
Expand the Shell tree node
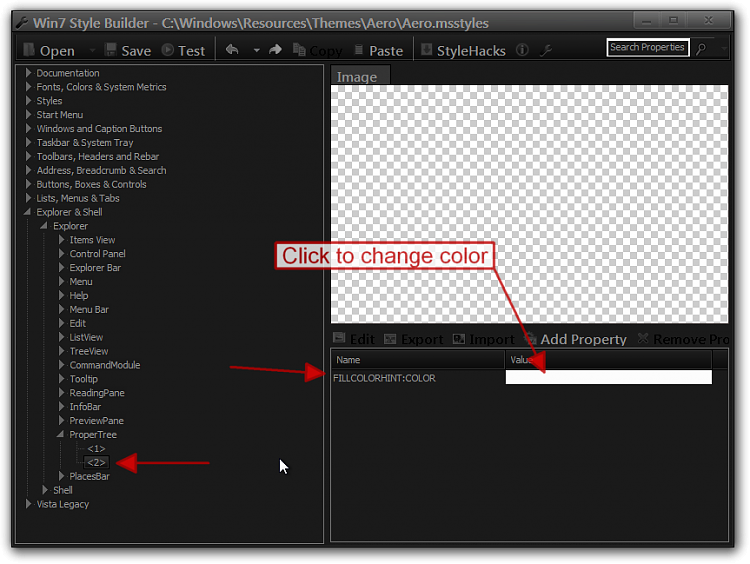pyautogui.click(x=44, y=490)
